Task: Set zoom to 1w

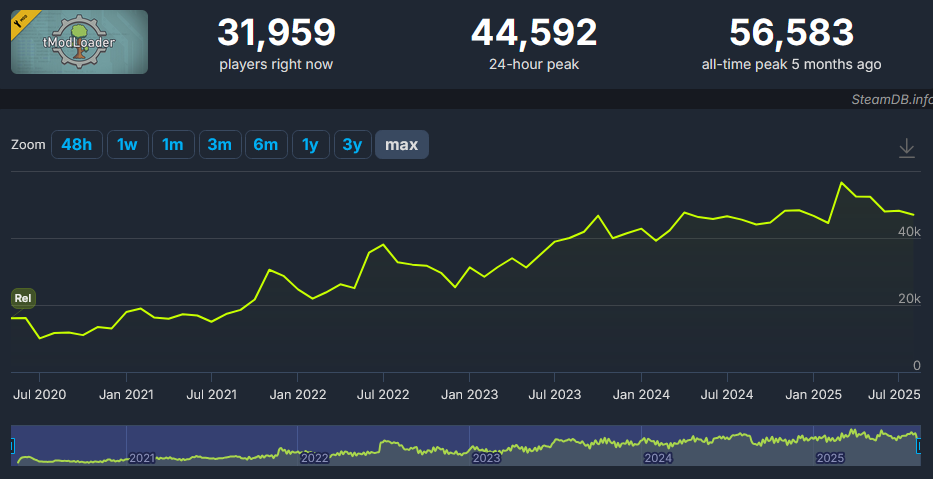Action: (x=127, y=145)
